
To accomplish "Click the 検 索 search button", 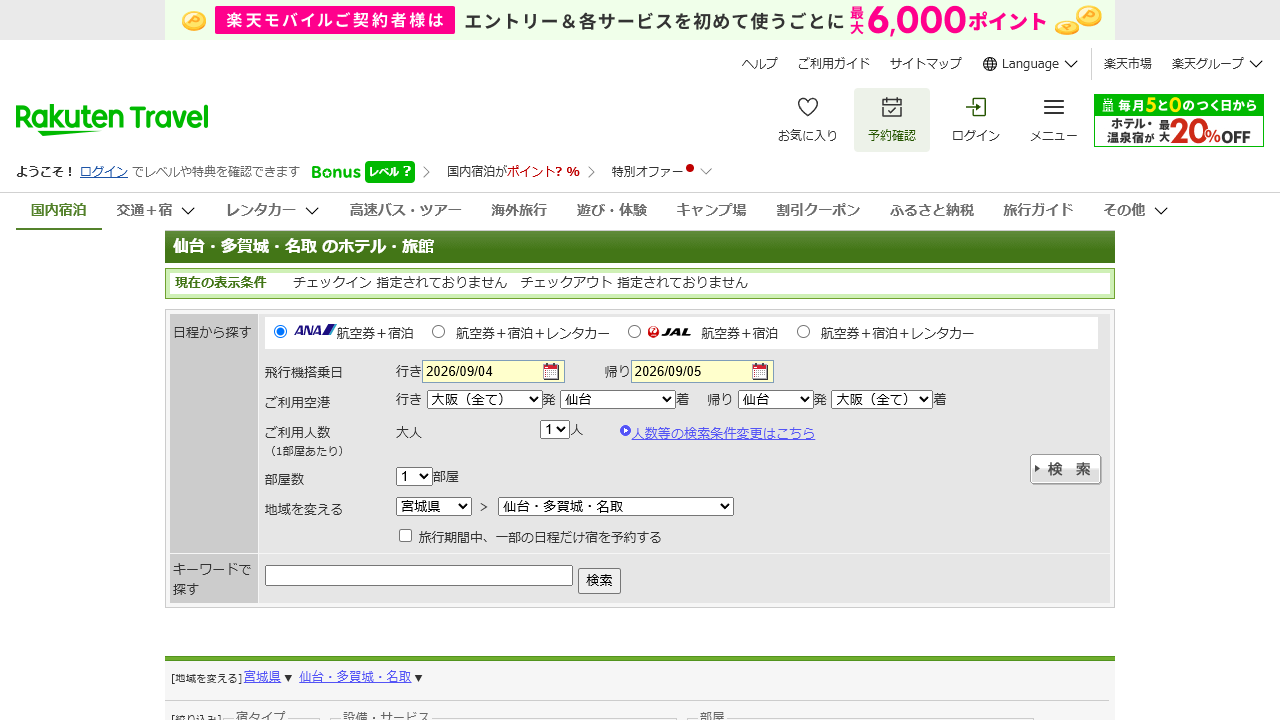I will [1066, 469].
